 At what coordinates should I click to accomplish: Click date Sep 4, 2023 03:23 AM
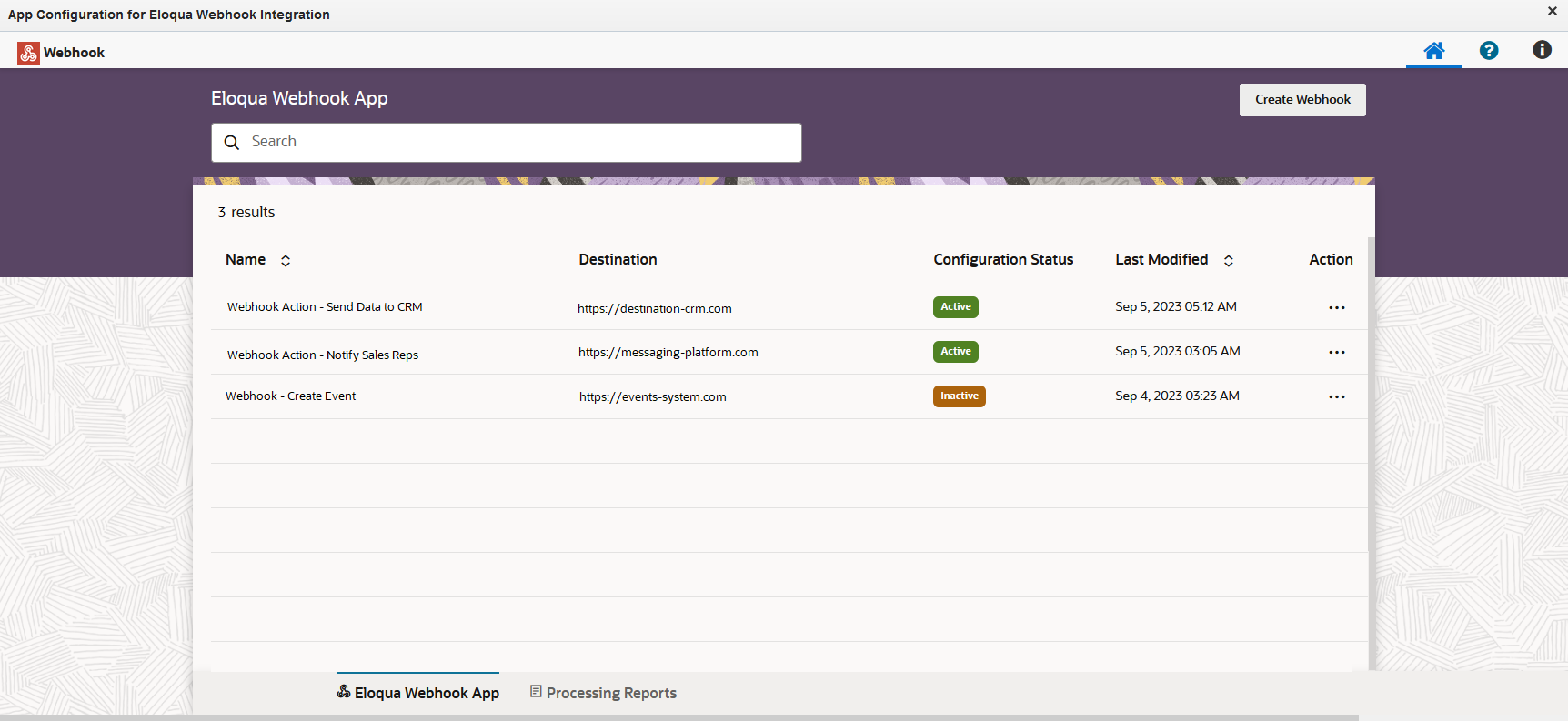[x=1178, y=396]
